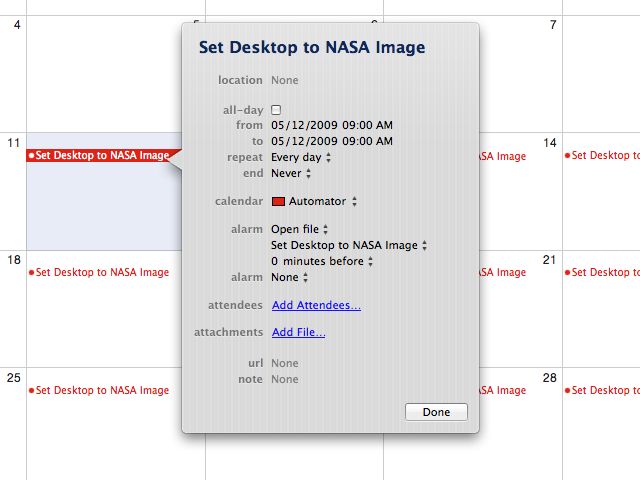
Task: Open the second alarm 'None' dropdown
Action: (x=289, y=277)
